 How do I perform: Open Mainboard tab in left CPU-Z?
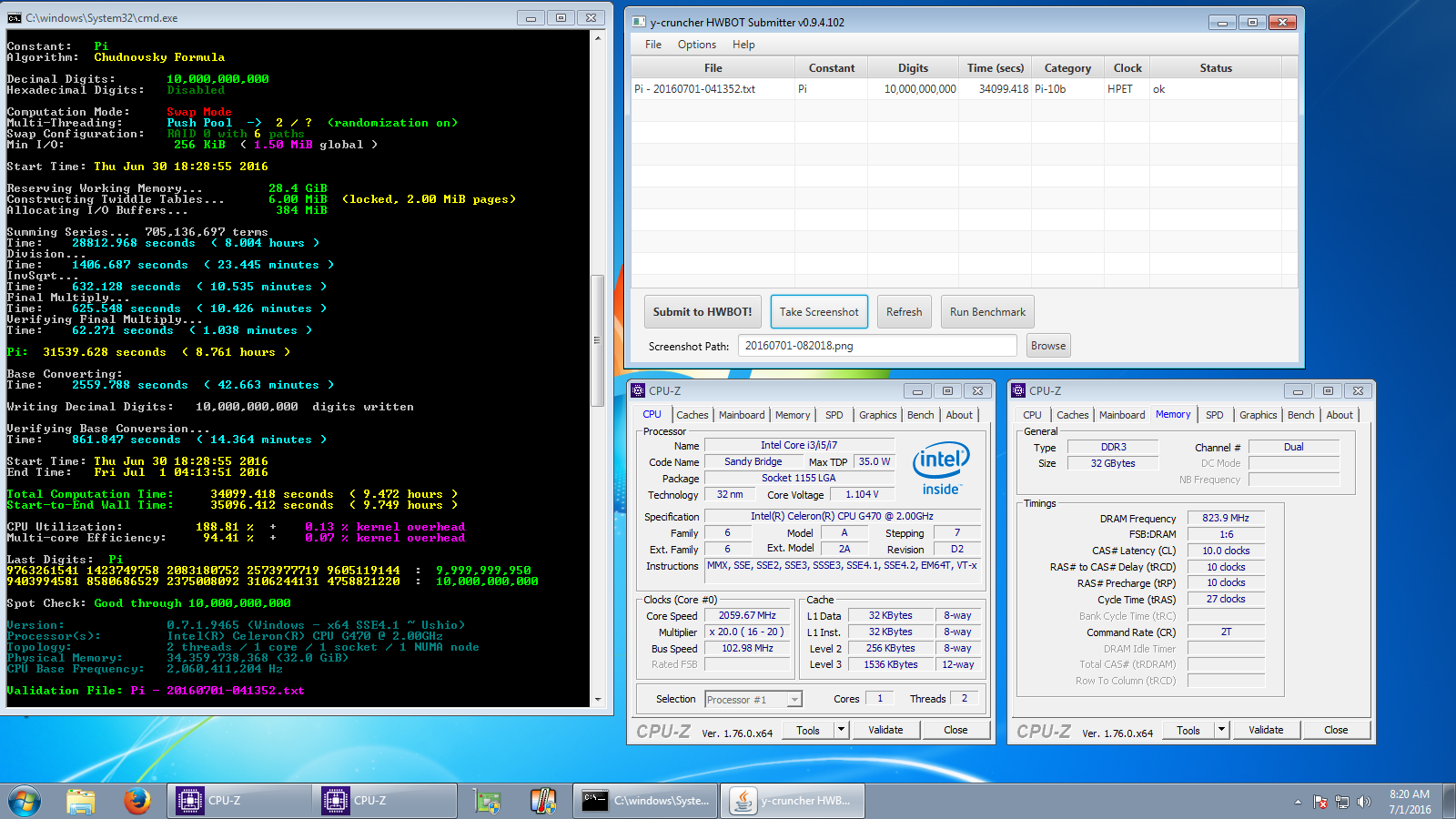click(x=742, y=415)
